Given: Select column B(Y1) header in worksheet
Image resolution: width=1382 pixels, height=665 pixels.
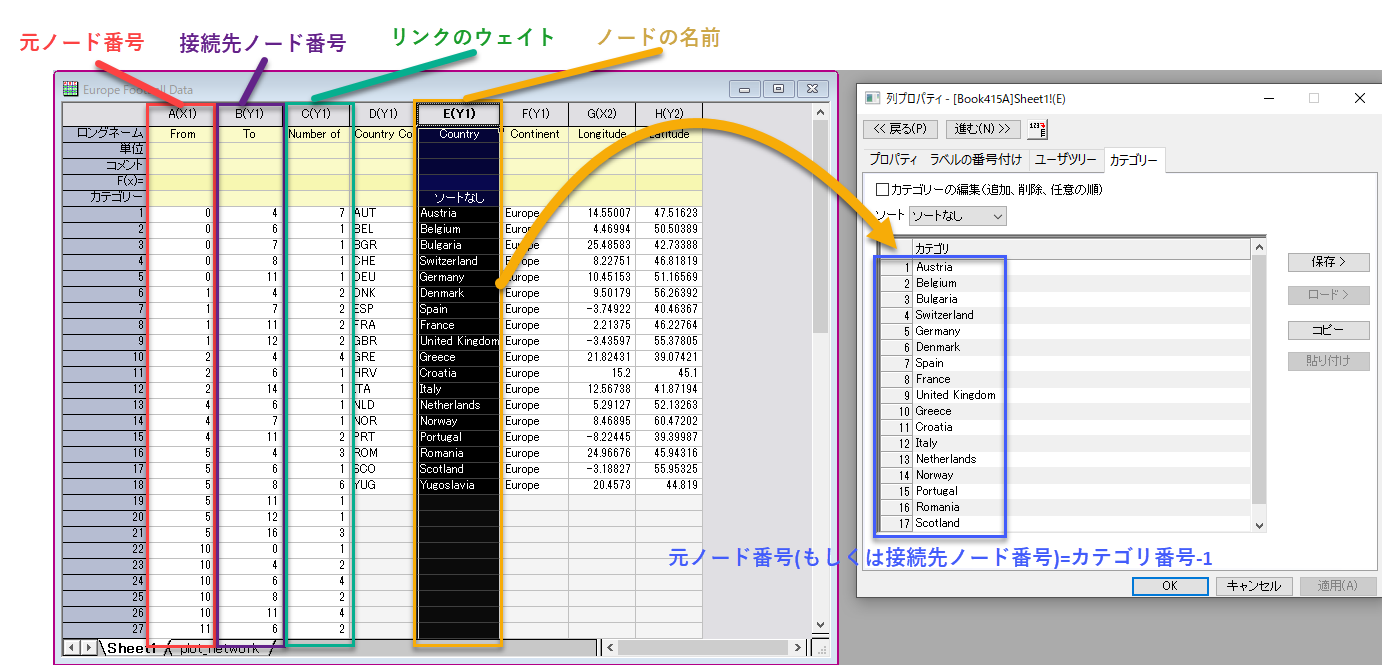Looking at the screenshot, I should click(x=249, y=114).
